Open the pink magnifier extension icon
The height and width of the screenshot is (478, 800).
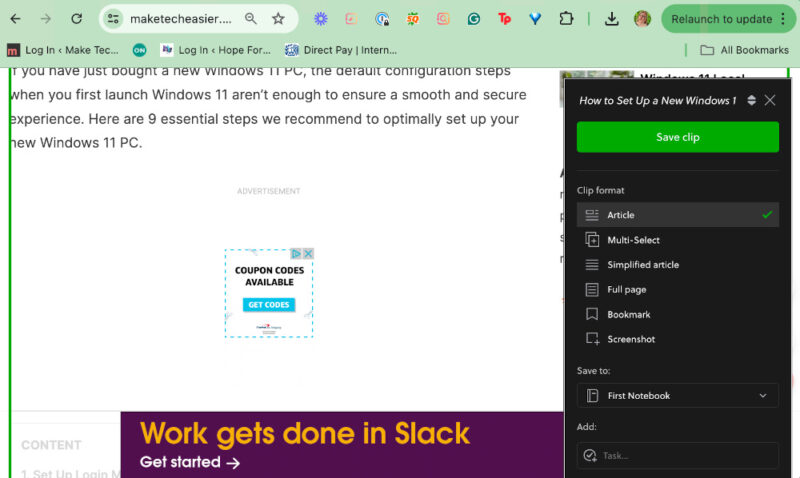[443, 19]
